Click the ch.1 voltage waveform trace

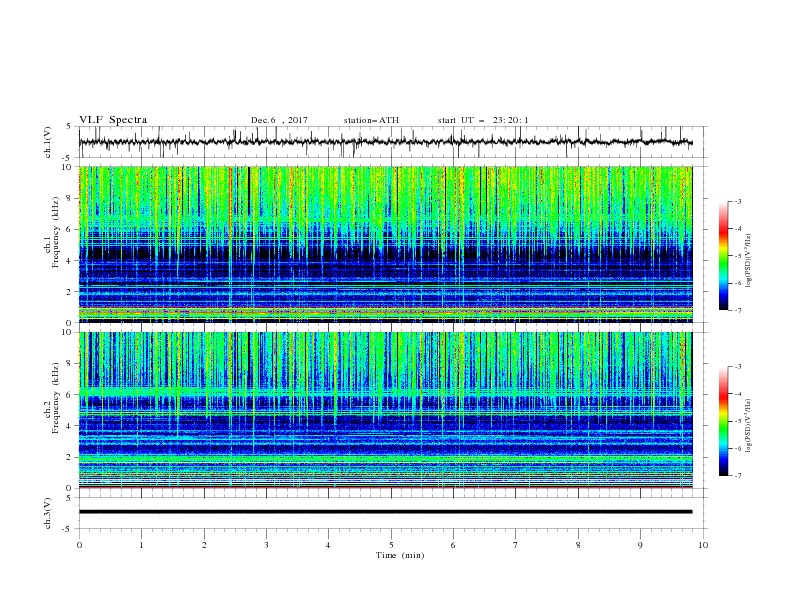[x=385, y=142]
